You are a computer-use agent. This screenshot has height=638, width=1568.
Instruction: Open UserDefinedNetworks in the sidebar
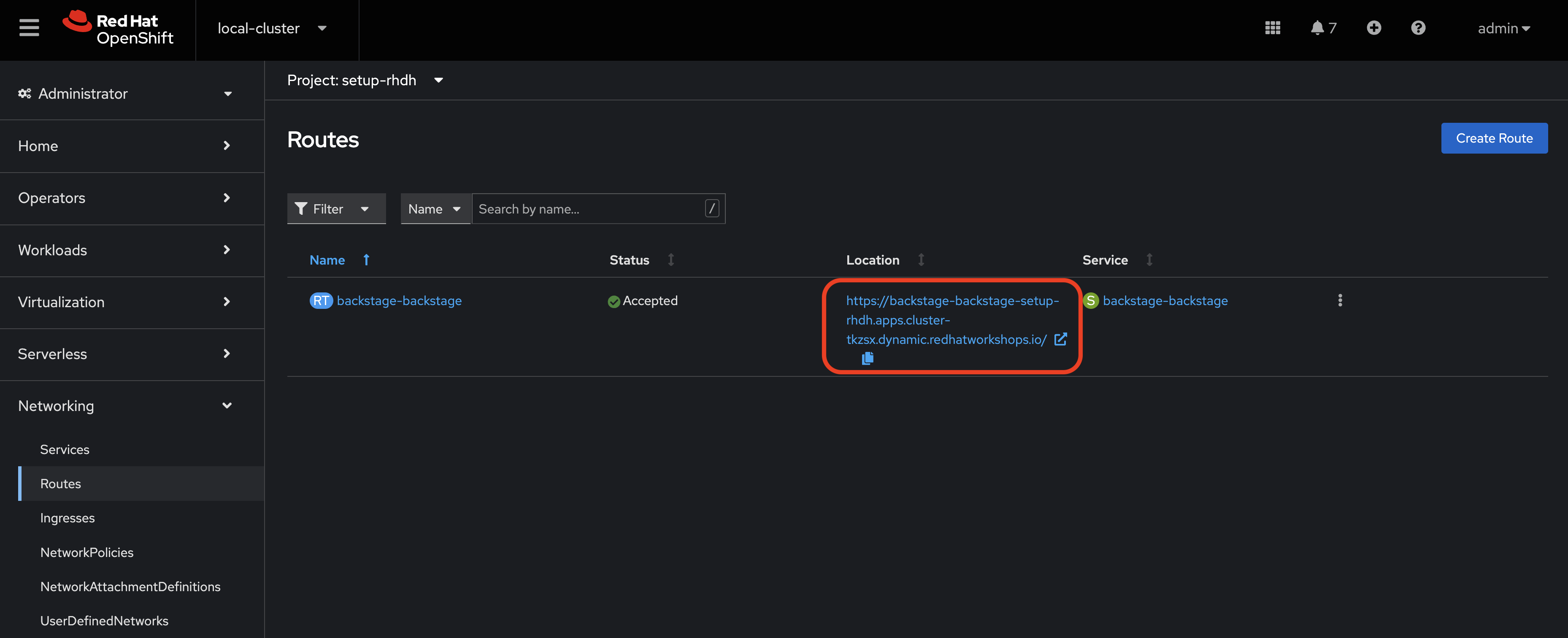coord(104,621)
